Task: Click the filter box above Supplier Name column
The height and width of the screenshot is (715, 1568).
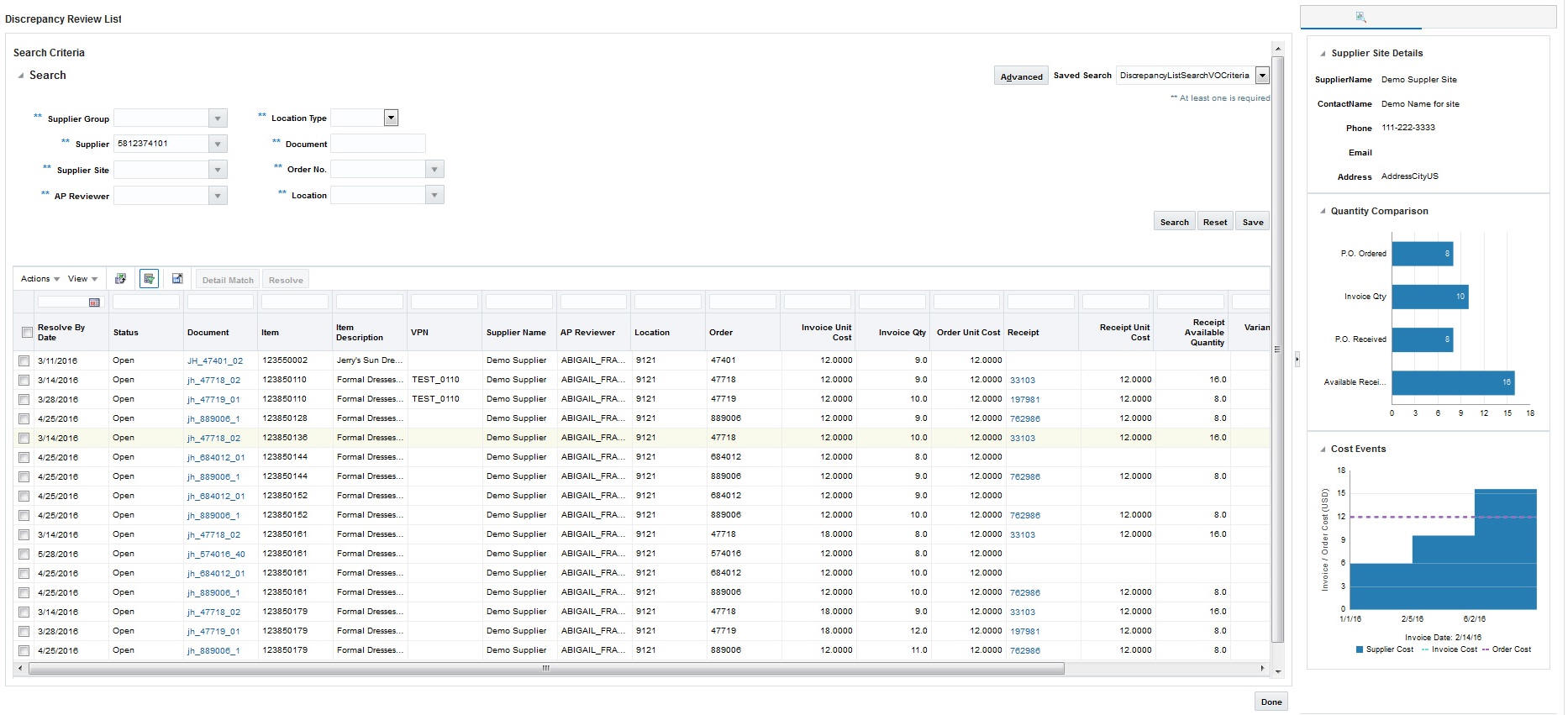Action: pos(519,302)
